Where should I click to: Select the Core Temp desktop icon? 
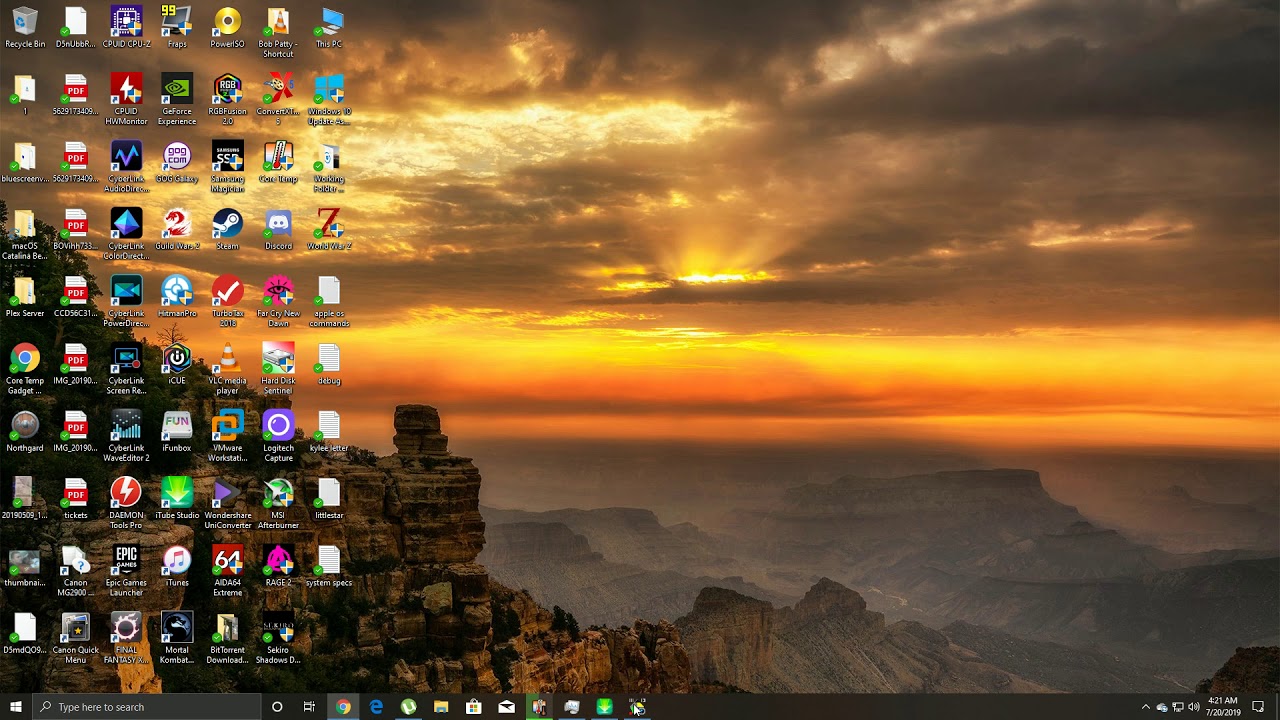click(278, 162)
